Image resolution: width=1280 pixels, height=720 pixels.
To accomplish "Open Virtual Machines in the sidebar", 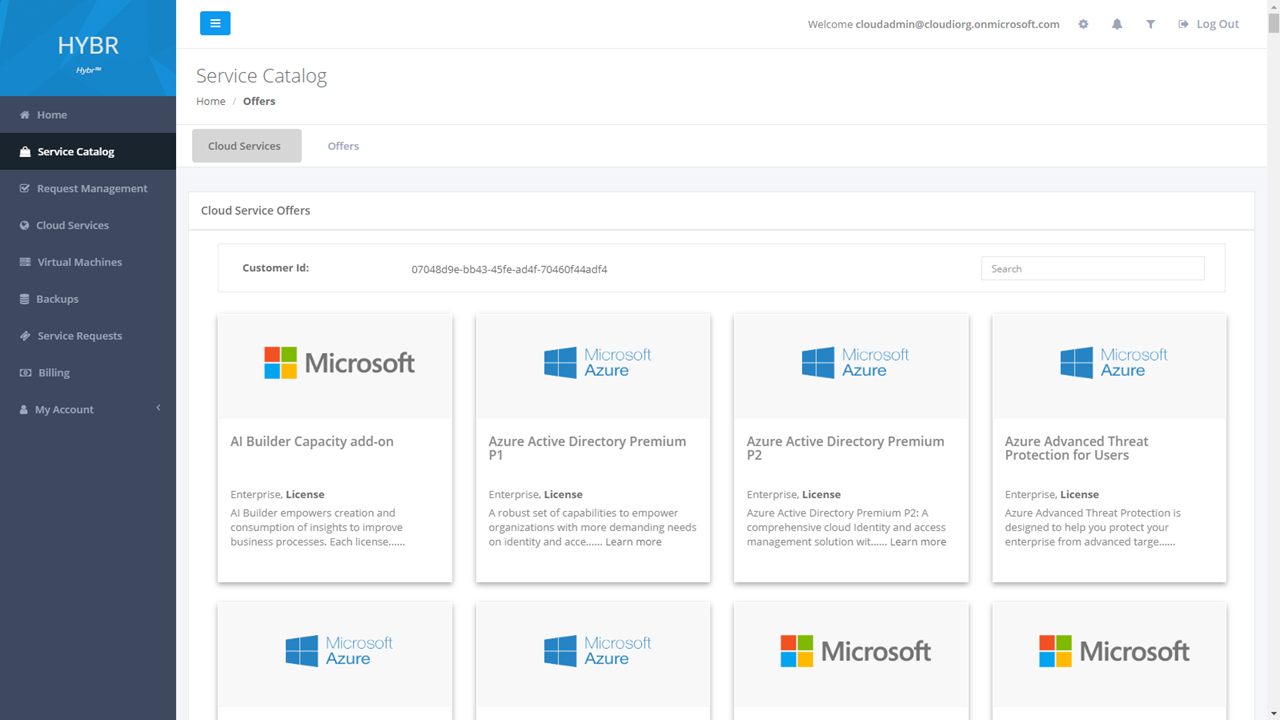I will click(x=88, y=262).
